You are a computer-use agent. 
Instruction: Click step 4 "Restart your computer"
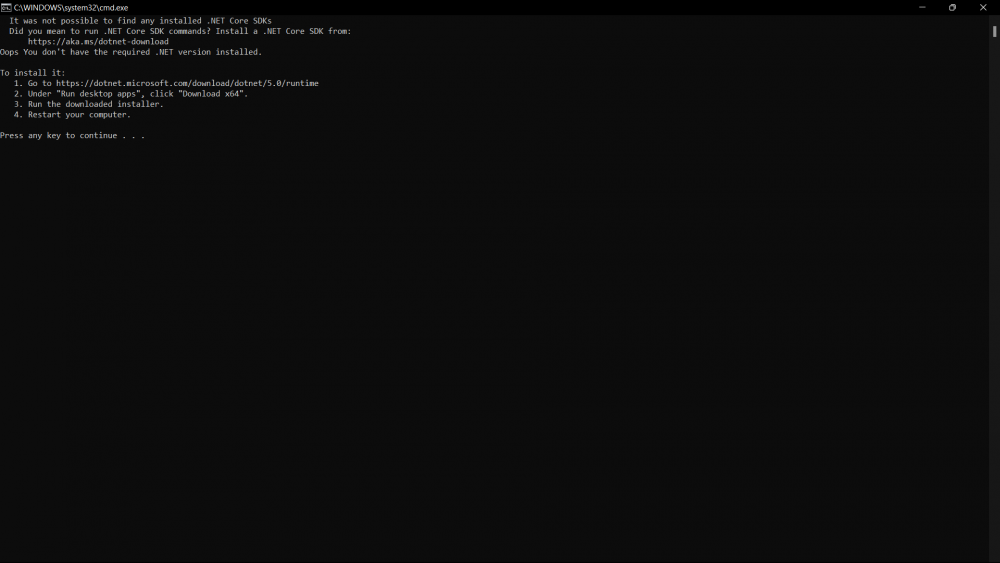[x=79, y=115]
